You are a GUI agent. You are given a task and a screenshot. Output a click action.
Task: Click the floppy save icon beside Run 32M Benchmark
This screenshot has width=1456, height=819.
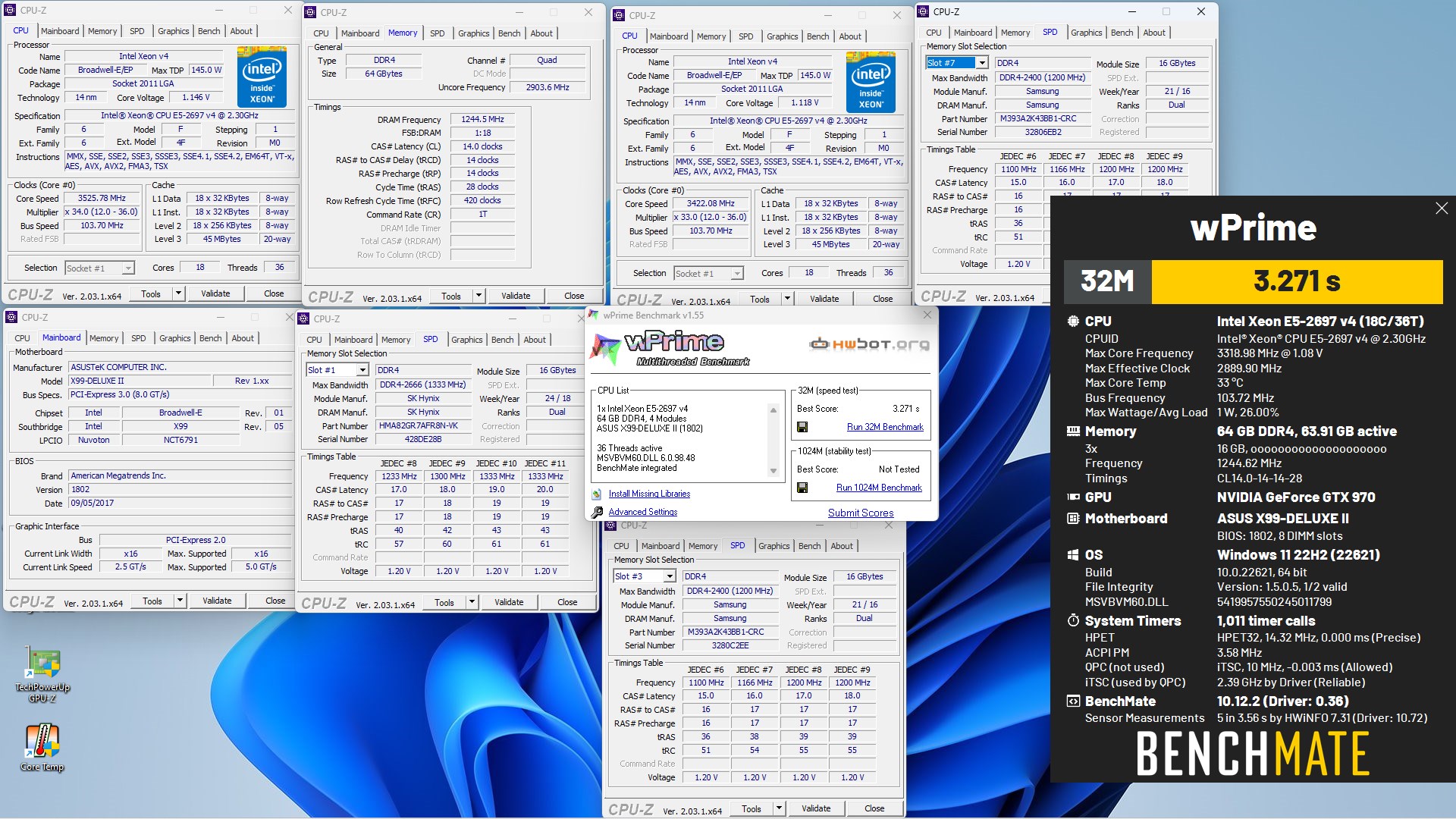[x=802, y=427]
